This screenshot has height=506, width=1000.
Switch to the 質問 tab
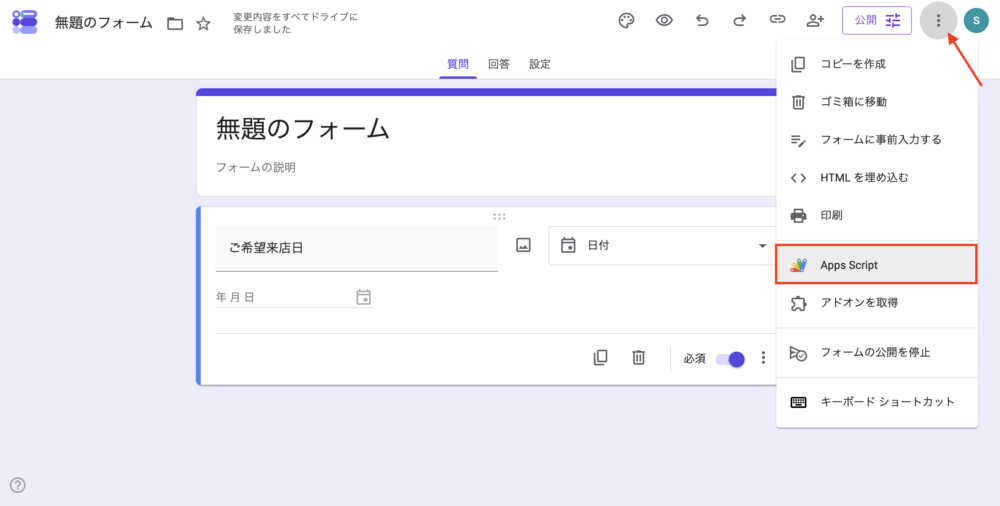(458, 64)
